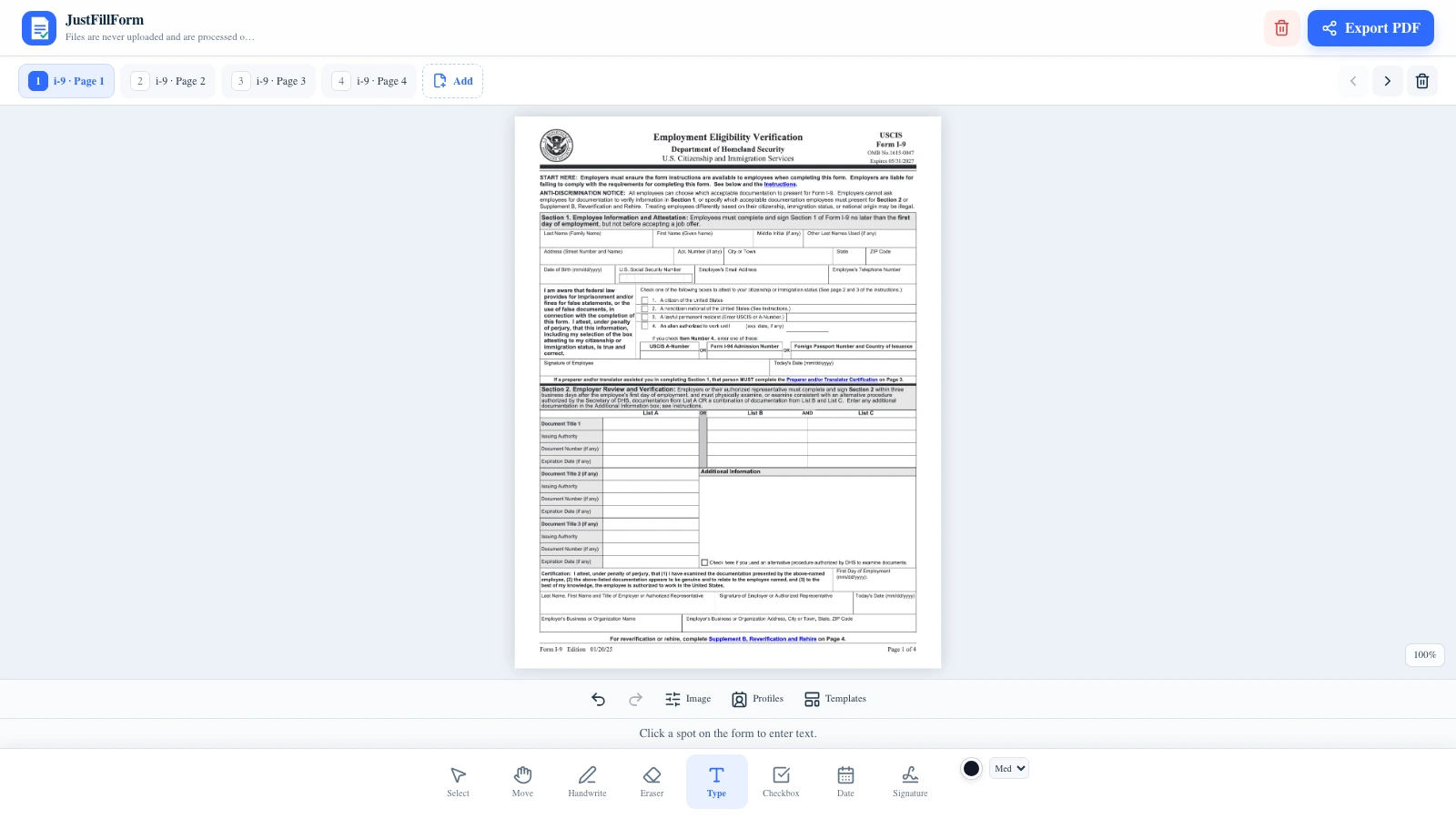Check the lawful permanent resident box
This screenshot has height=819, width=1456.
point(645,317)
